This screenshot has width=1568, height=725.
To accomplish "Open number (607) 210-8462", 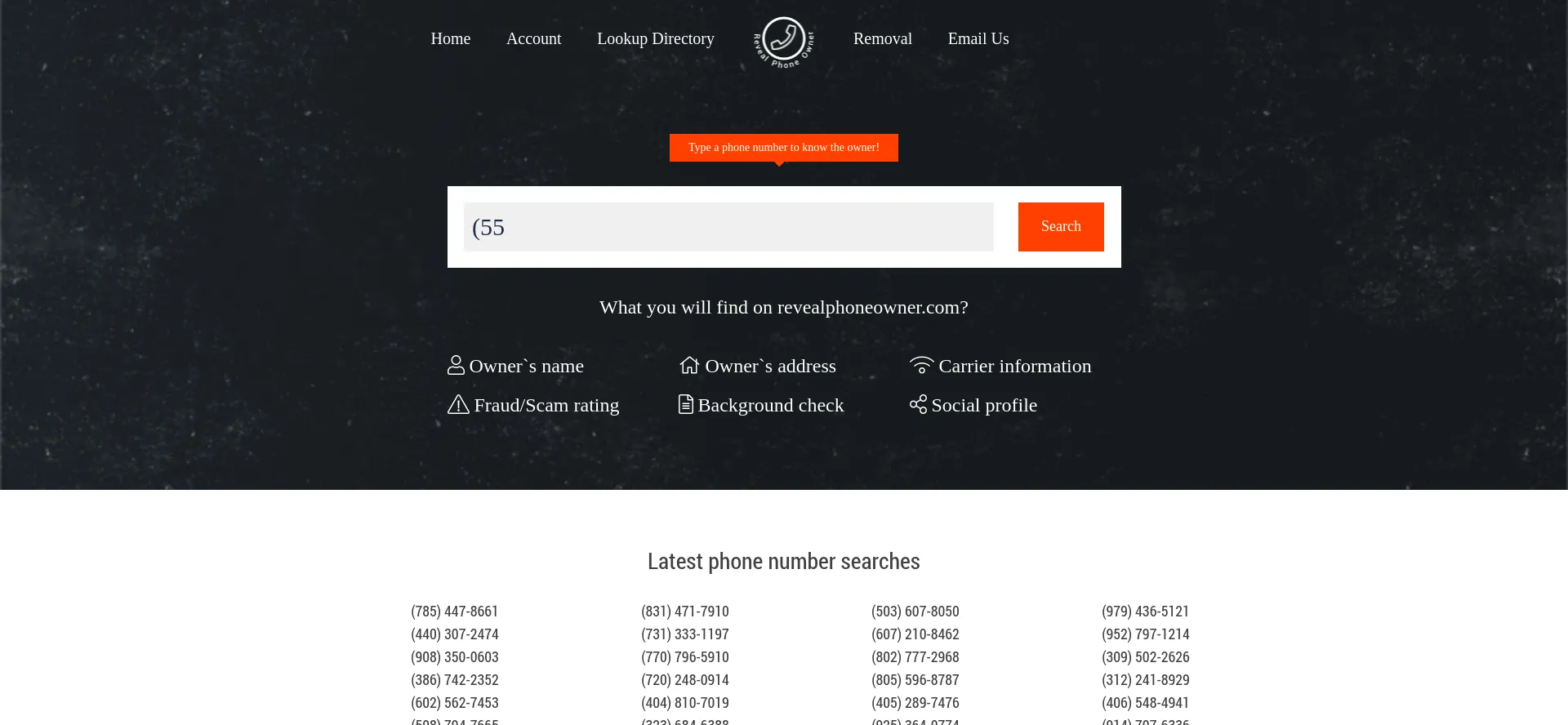I will pos(915,634).
